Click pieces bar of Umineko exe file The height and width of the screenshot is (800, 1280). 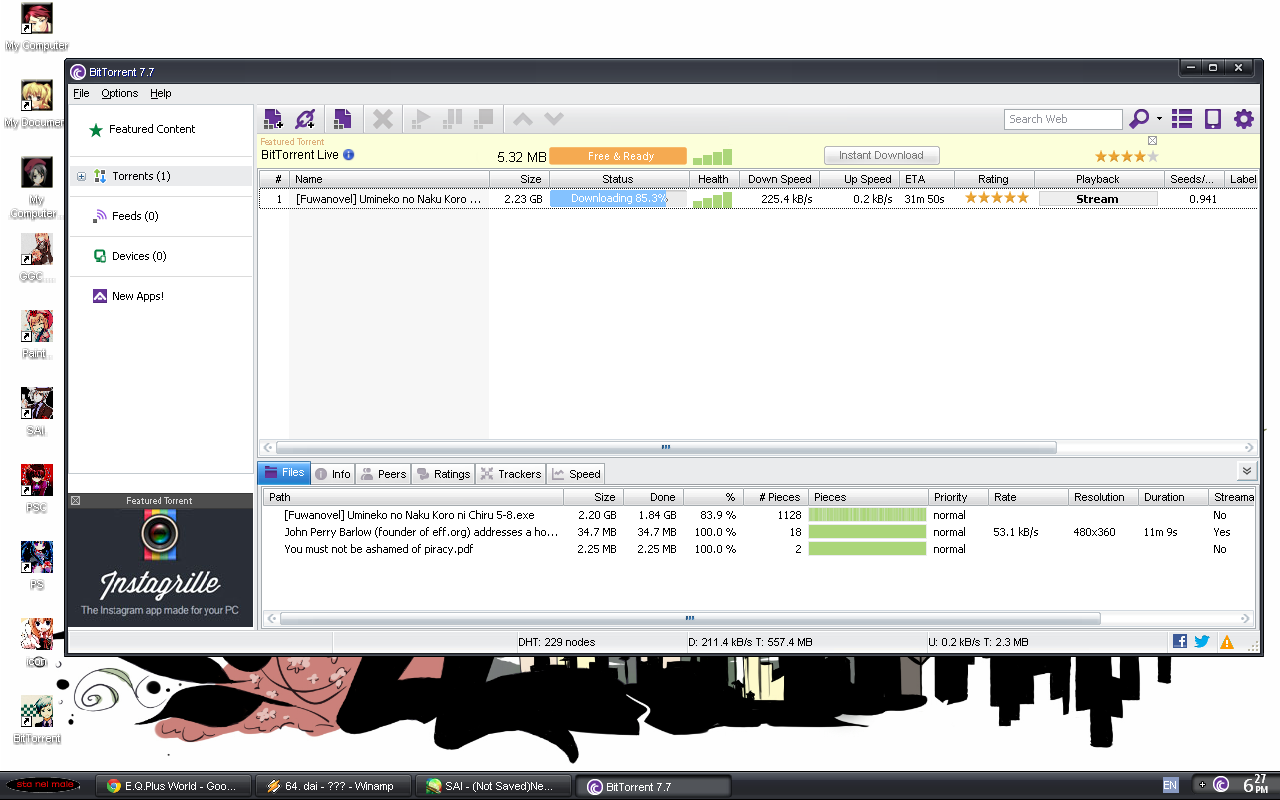point(867,515)
